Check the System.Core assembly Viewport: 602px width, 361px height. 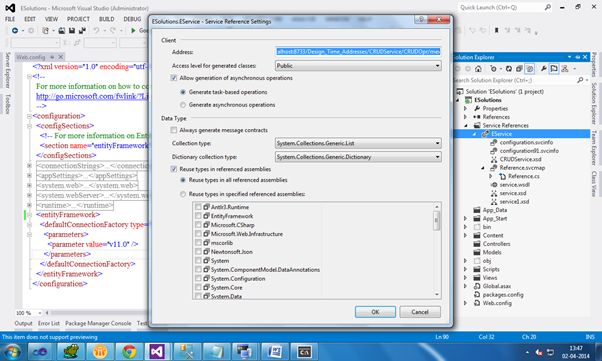[198, 287]
